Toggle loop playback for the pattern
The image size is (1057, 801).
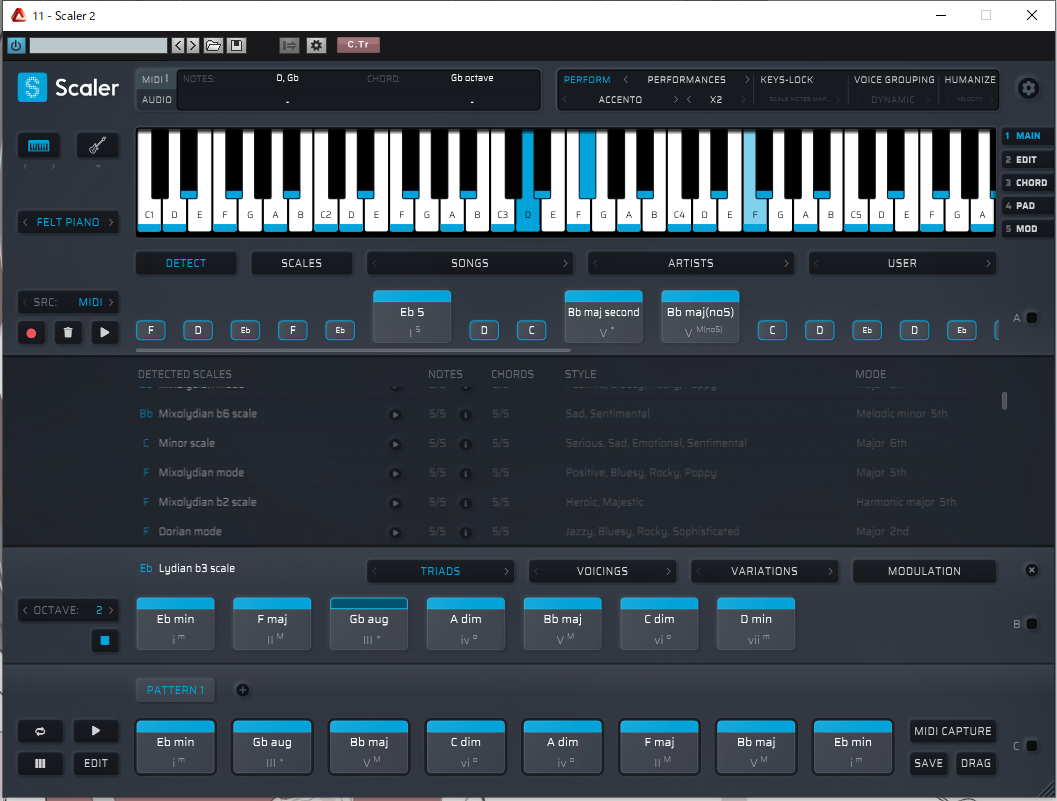tap(40, 732)
